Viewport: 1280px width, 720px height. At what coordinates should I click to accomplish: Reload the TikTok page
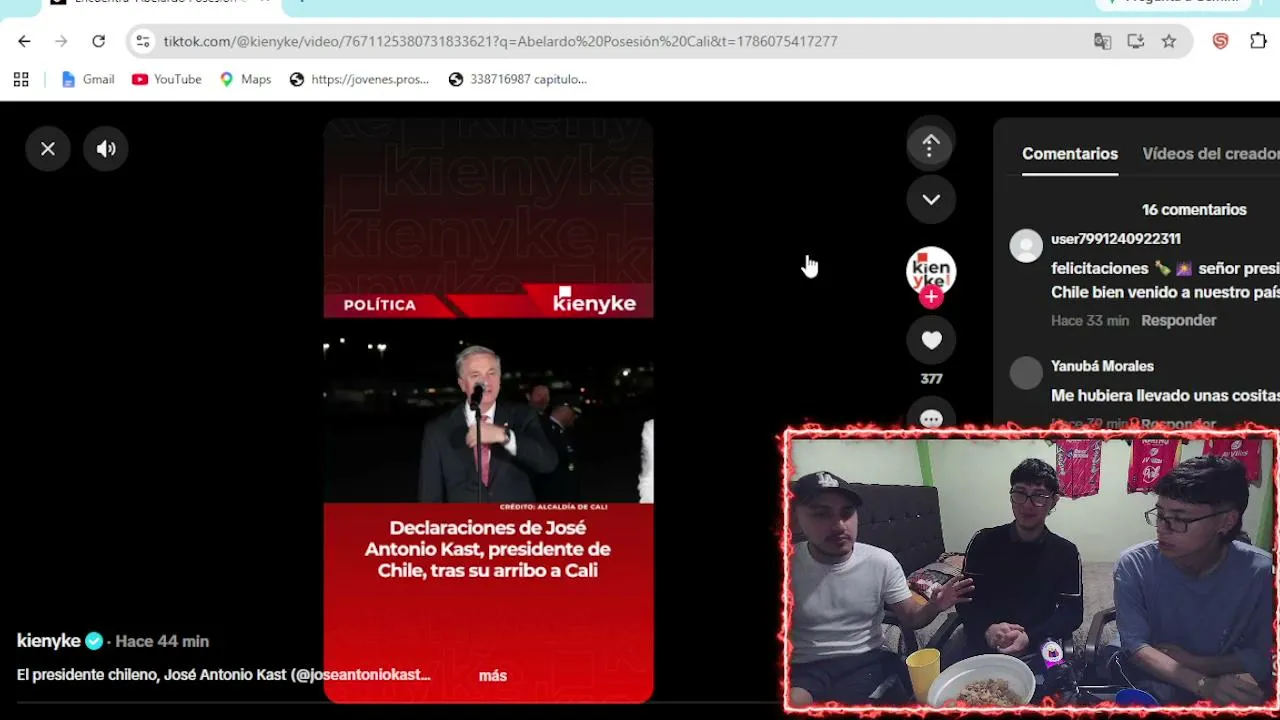coord(98,41)
